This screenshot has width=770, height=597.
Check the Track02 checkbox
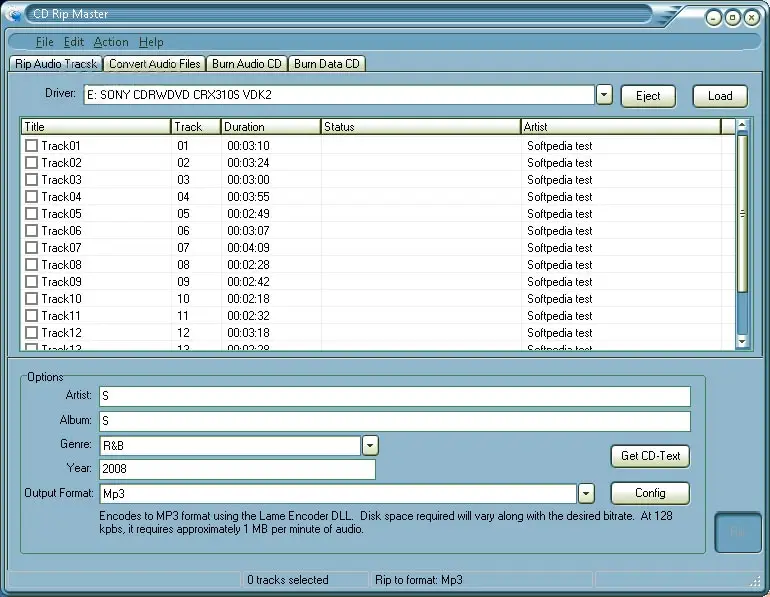pos(31,163)
